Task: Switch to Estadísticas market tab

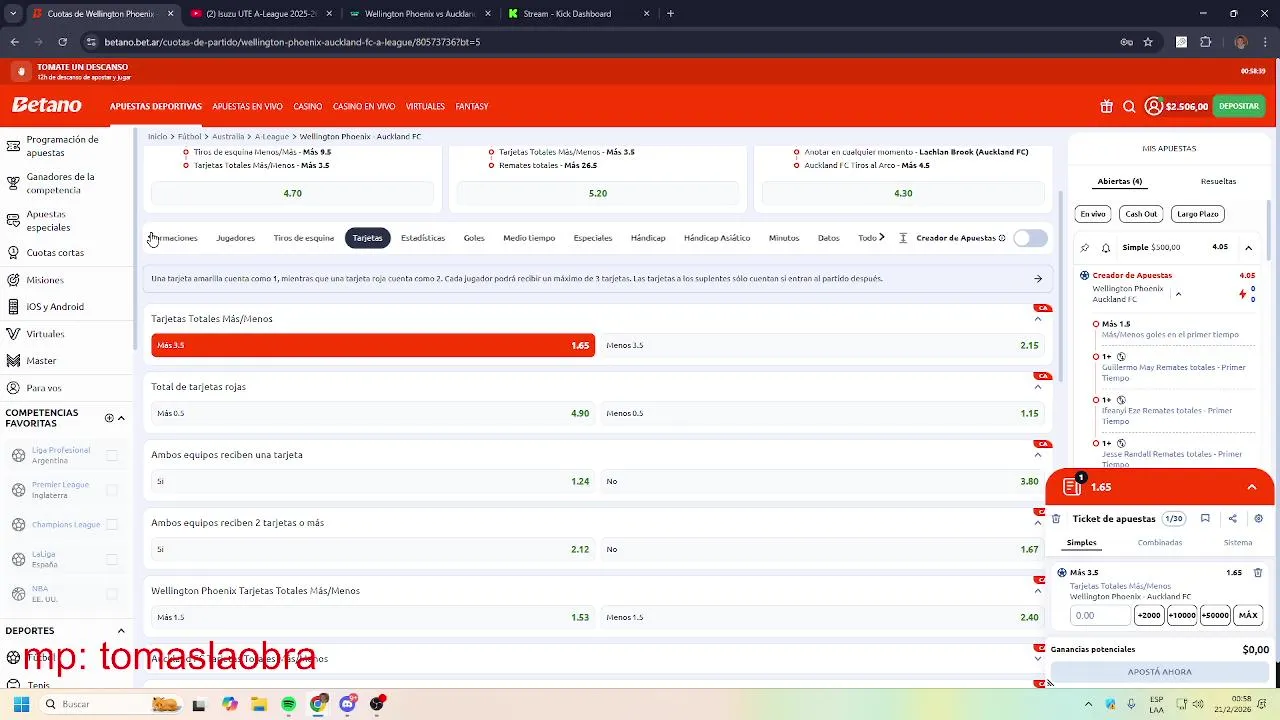Action: 423,238
